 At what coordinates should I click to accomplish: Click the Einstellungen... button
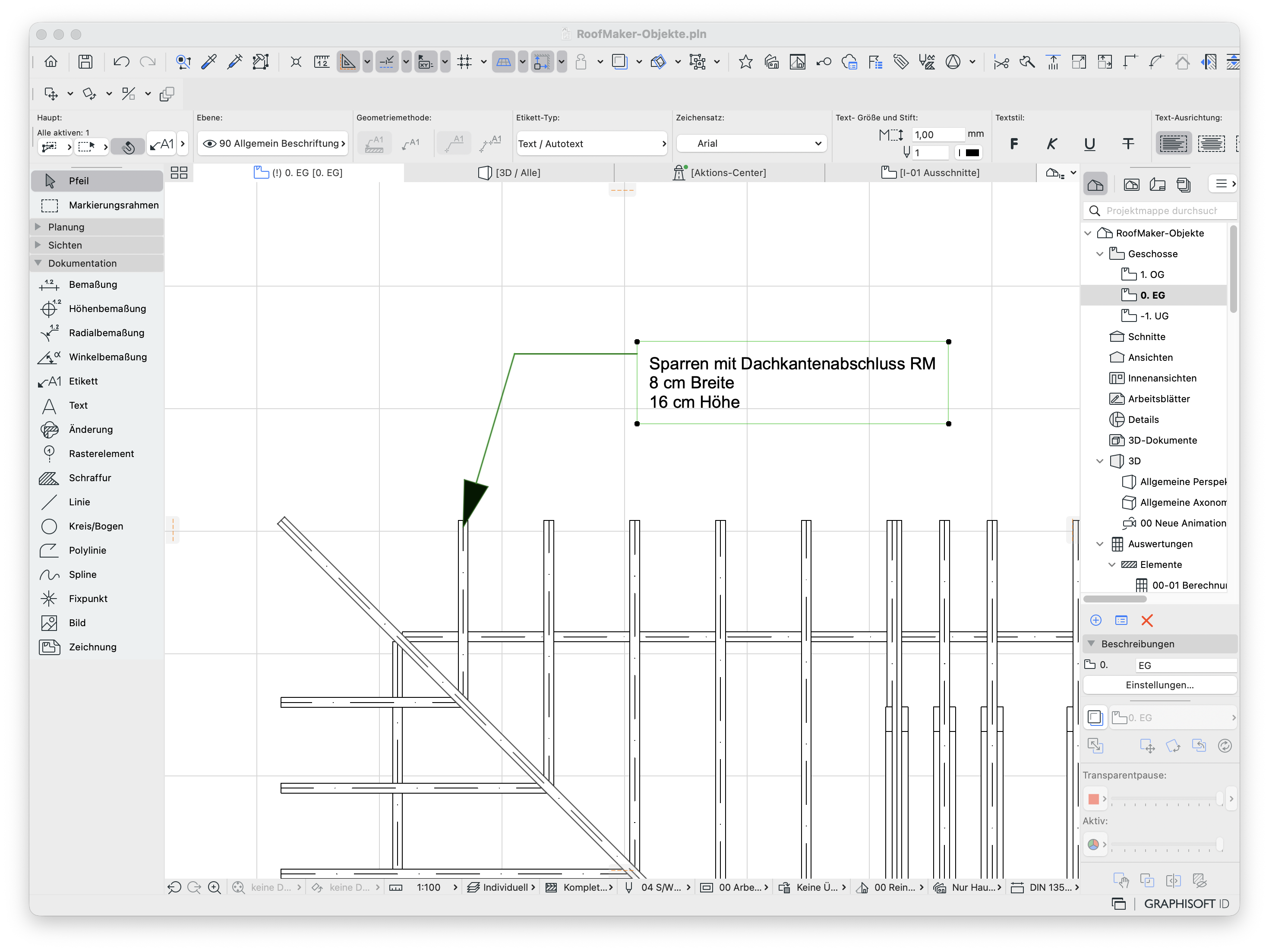1159,685
